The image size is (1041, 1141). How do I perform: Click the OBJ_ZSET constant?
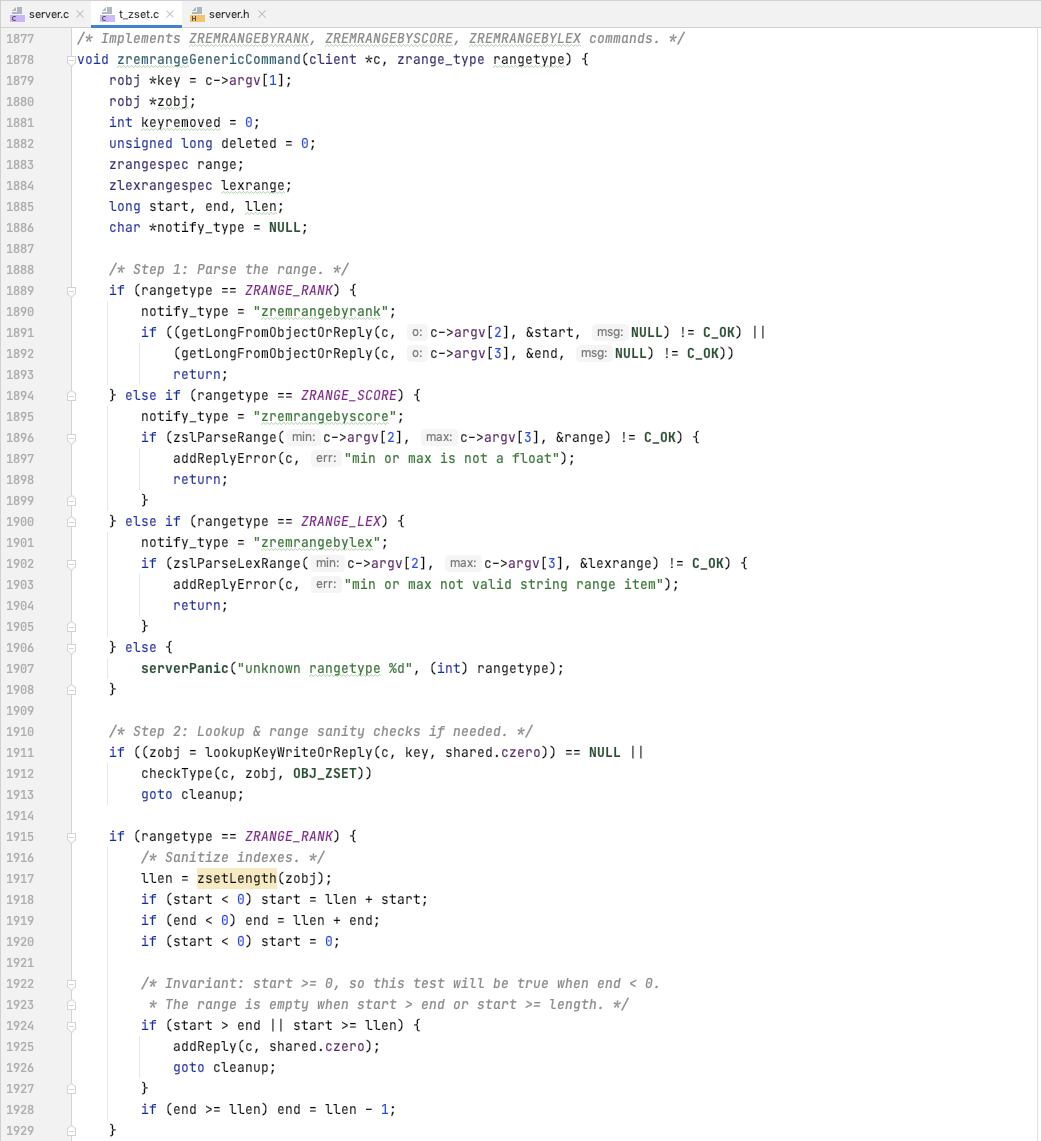point(324,774)
